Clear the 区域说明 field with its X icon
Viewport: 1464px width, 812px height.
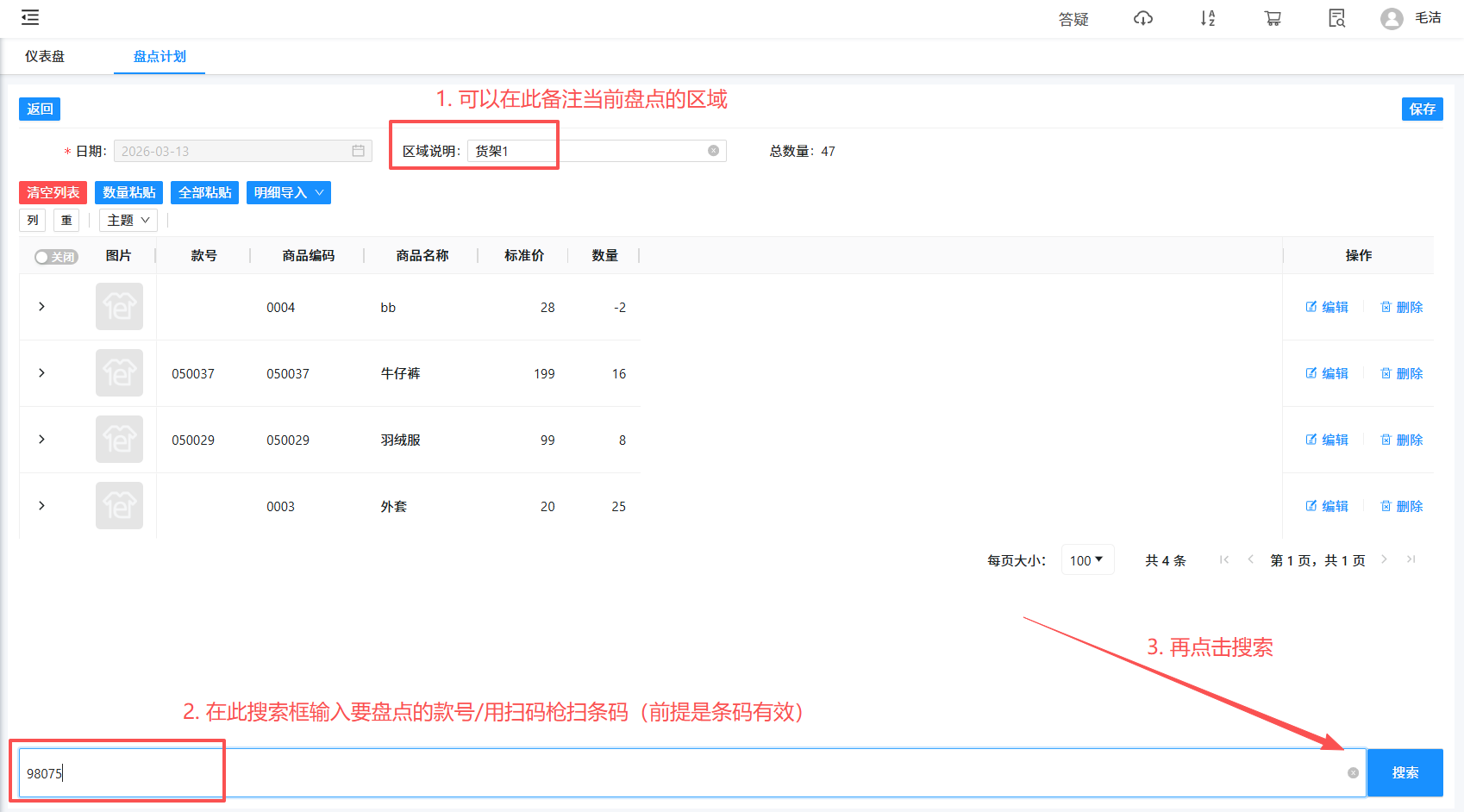pos(713,151)
